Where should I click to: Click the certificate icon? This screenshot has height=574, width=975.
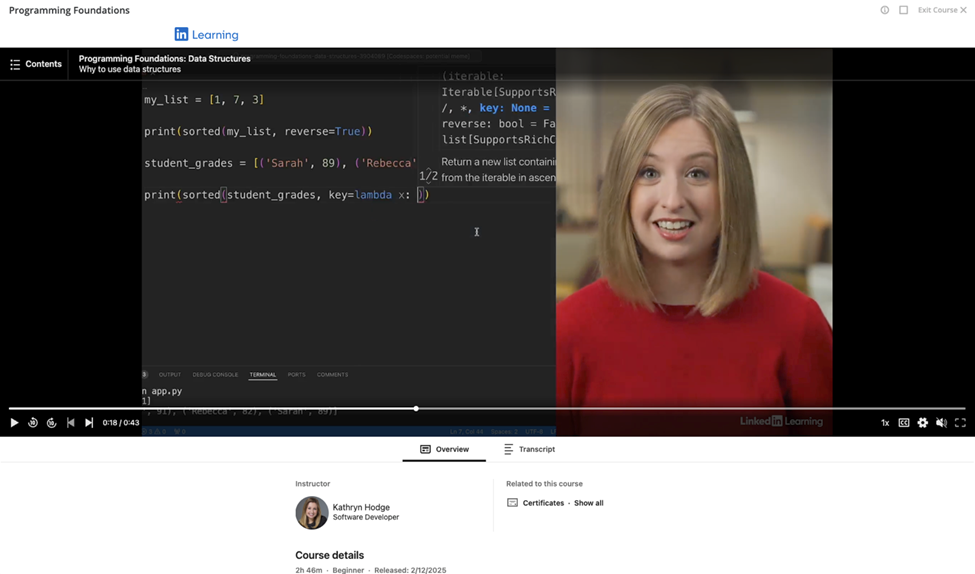512,502
